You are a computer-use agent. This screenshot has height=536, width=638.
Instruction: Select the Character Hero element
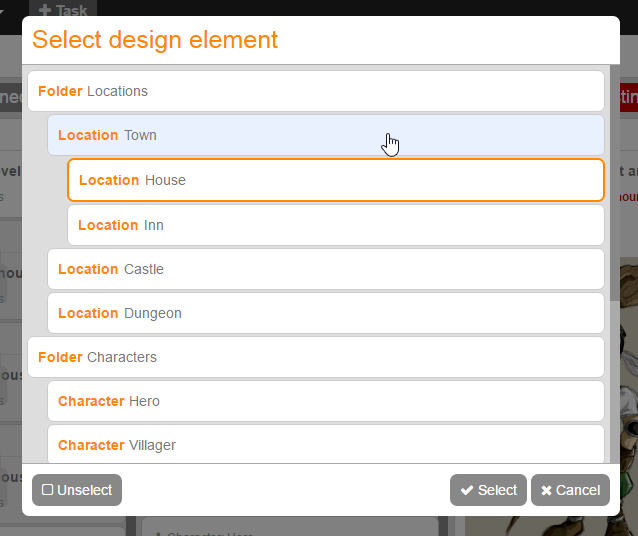tap(325, 401)
